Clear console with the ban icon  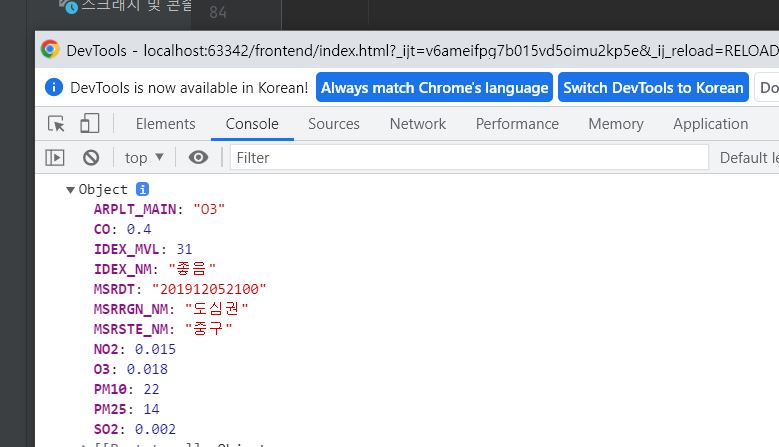coord(91,158)
